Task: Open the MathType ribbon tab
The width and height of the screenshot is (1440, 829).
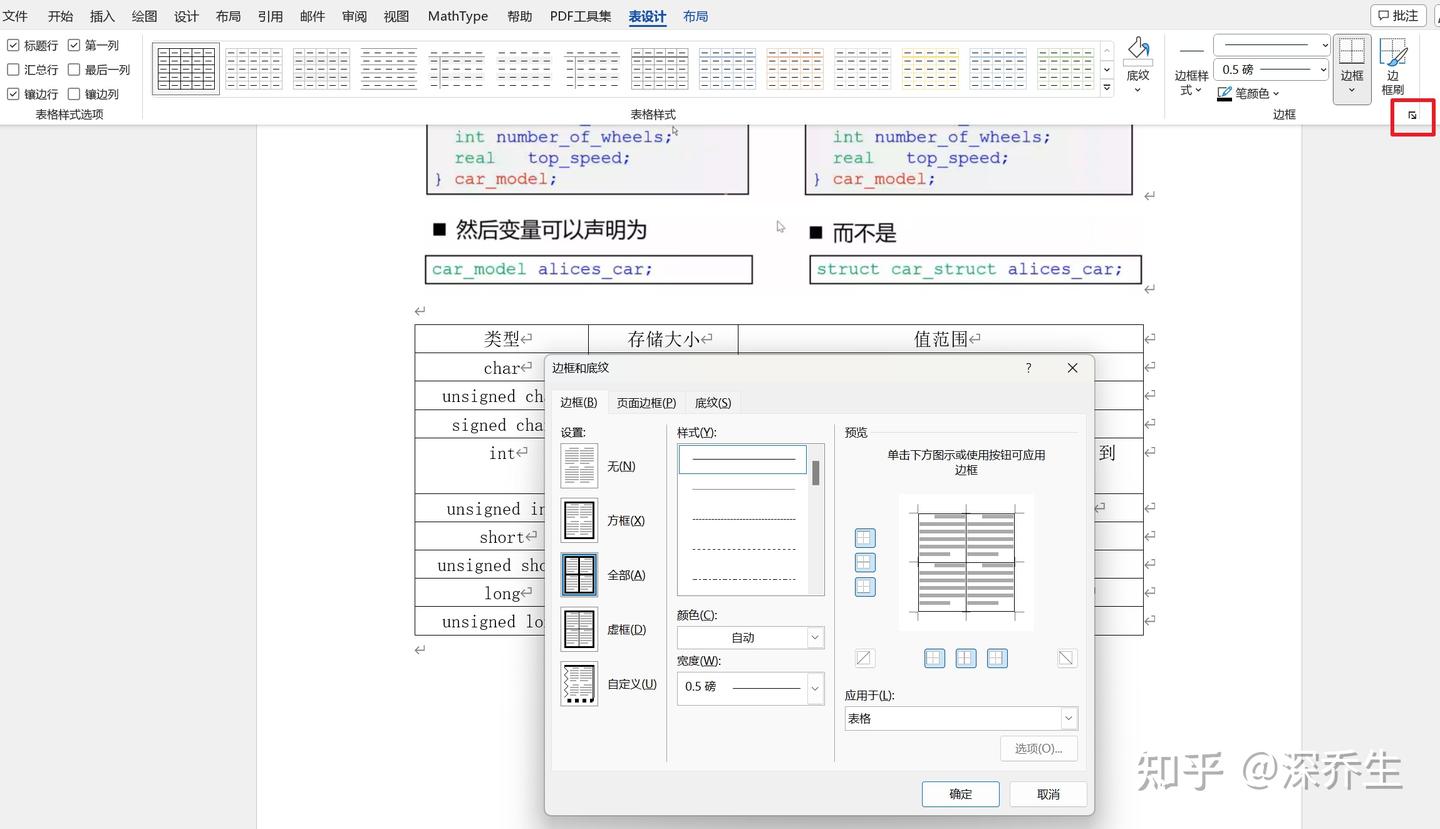Action: tap(458, 16)
